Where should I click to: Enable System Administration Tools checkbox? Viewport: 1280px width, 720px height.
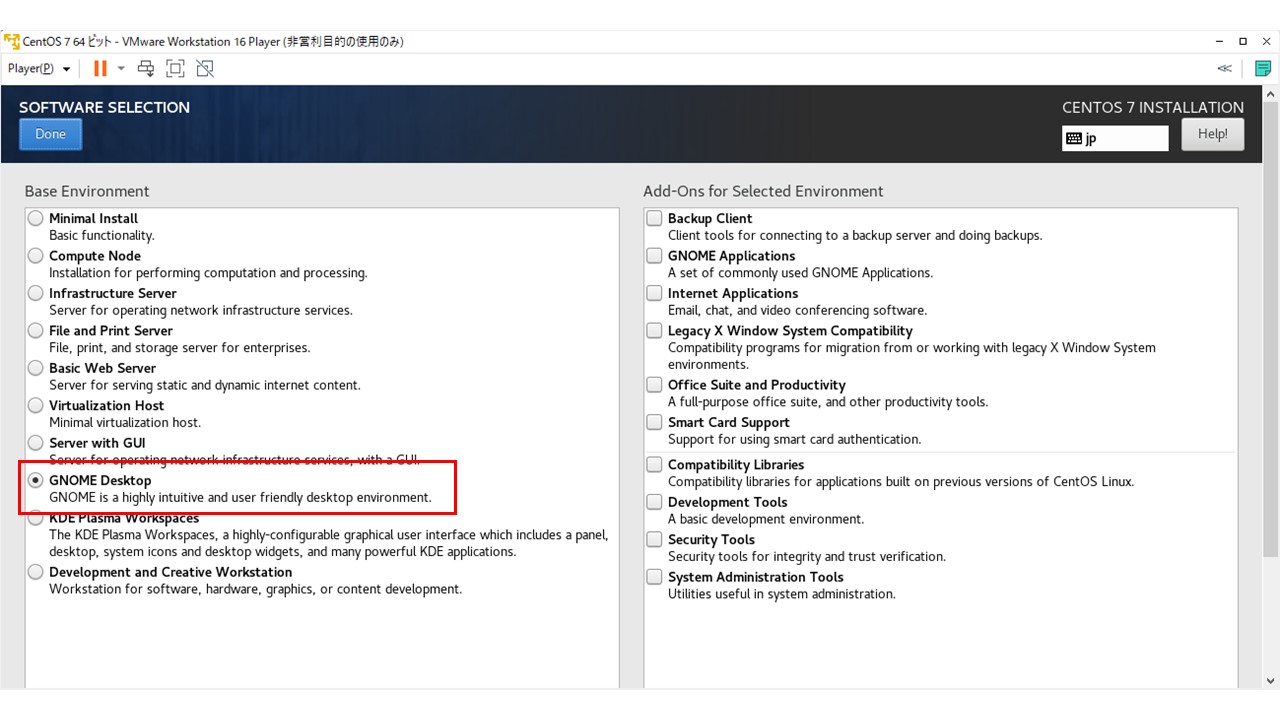tap(654, 577)
